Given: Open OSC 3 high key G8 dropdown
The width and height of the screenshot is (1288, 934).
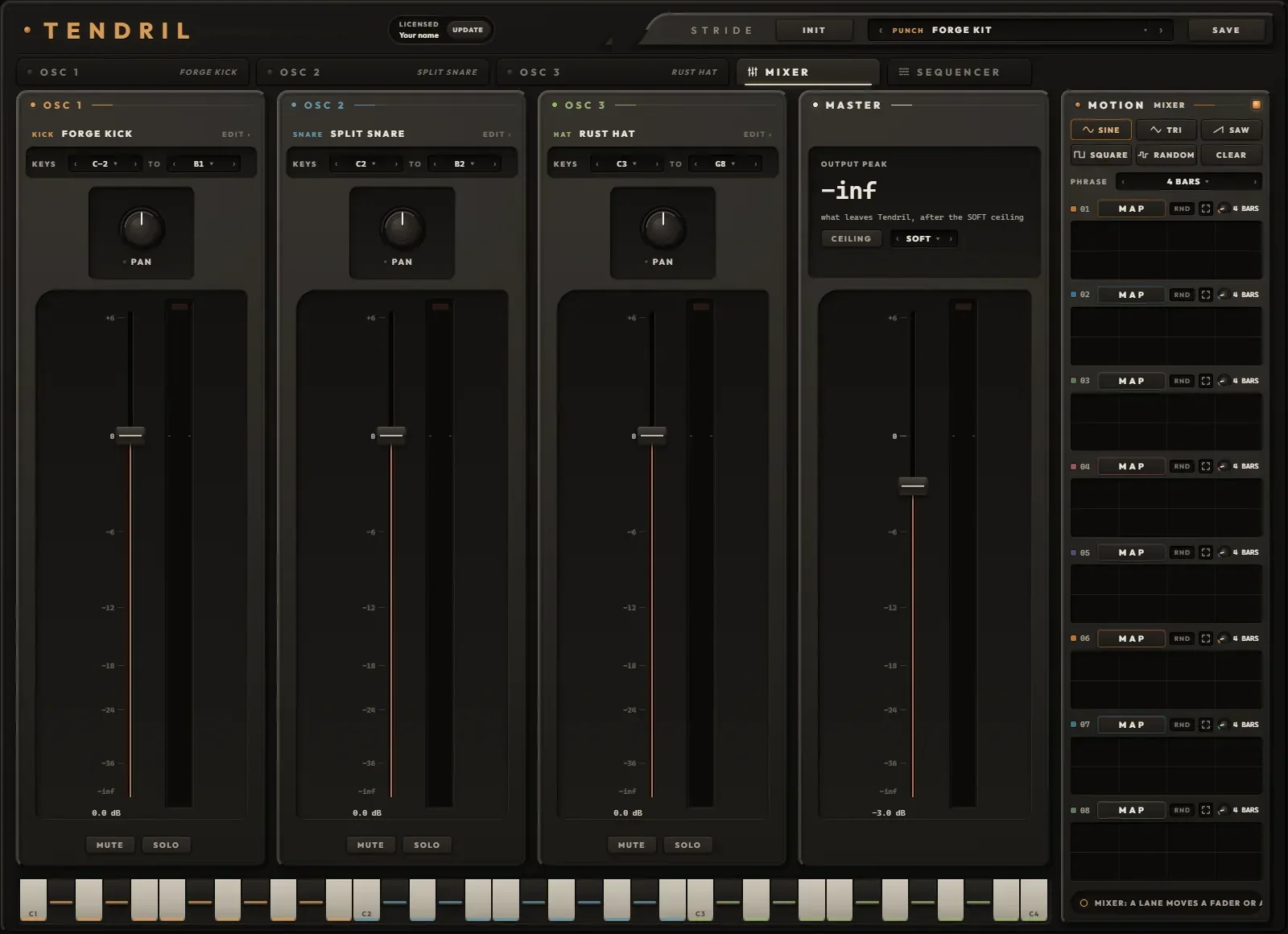Looking at the screenshot, I should 725,164.
